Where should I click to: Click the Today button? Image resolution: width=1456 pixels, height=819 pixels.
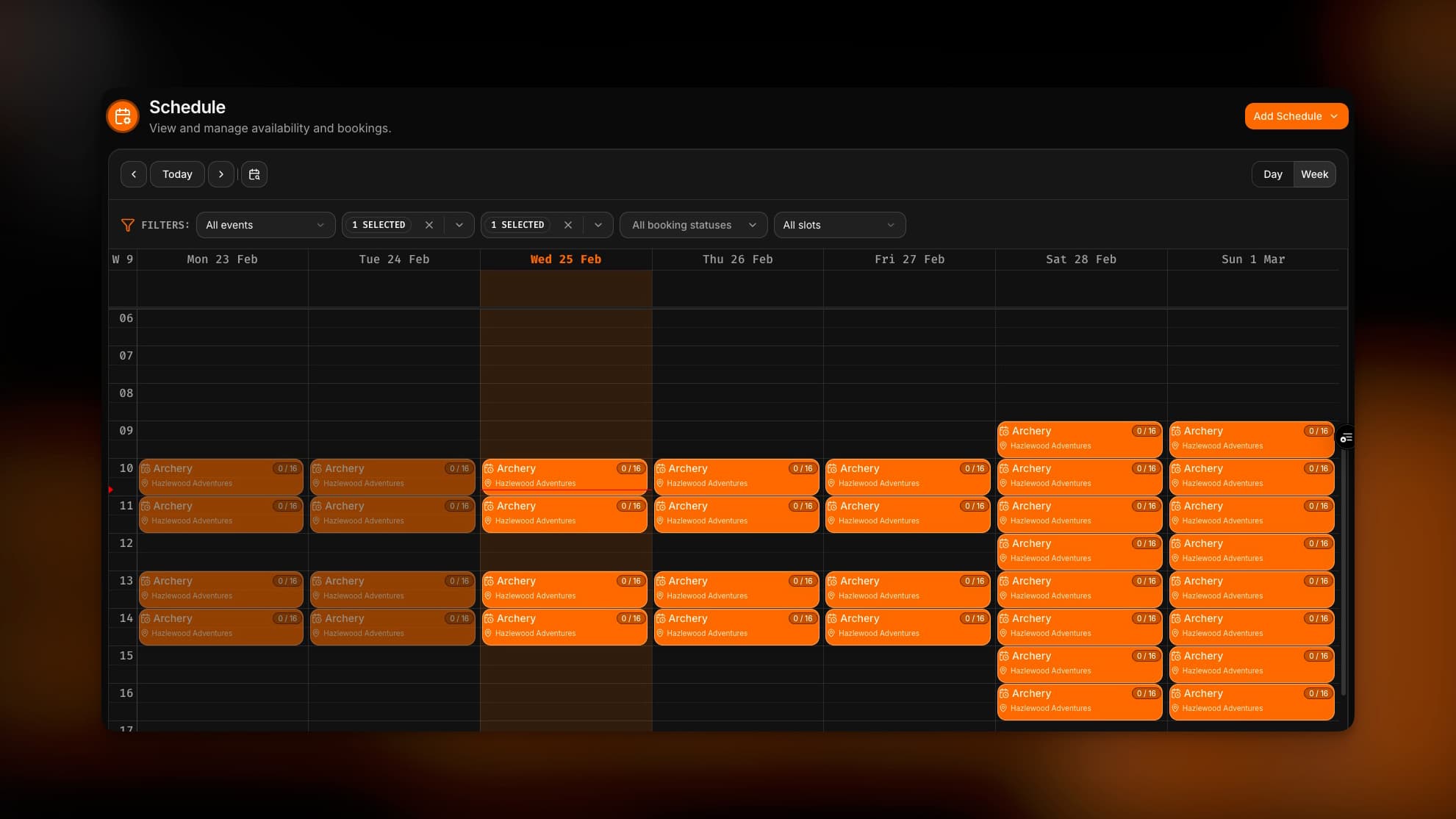176,174
